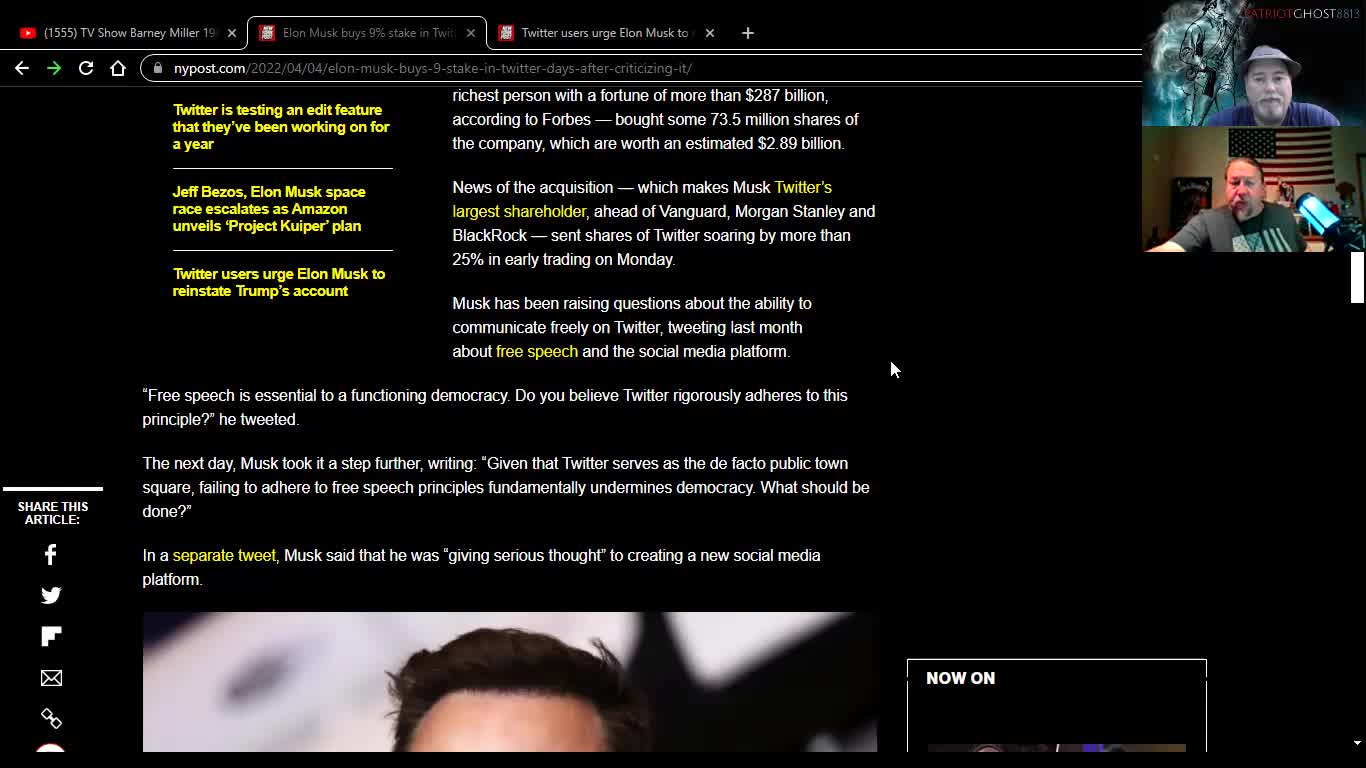Open 'Twitter is testing an edit feature' story
1366x768 pixels.
point(281,127)
